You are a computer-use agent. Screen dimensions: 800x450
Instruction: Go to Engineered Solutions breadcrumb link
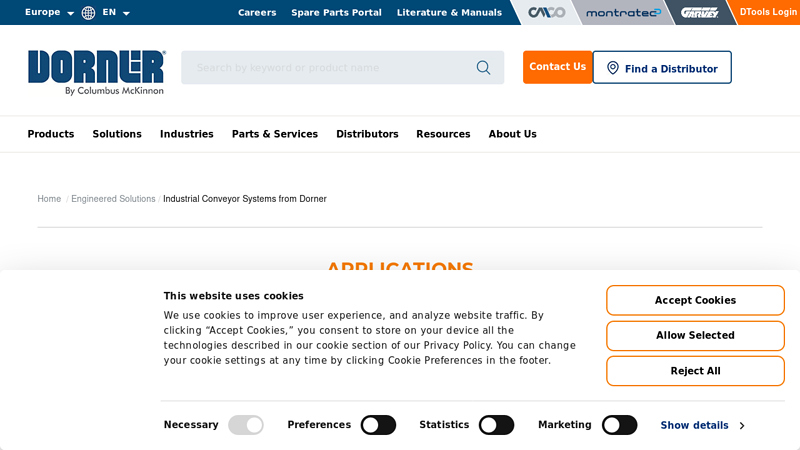[113, 199]
